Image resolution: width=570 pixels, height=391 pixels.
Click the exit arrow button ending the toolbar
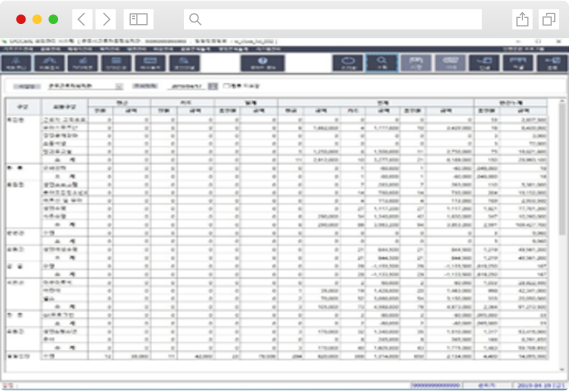[x=552, y=63]
